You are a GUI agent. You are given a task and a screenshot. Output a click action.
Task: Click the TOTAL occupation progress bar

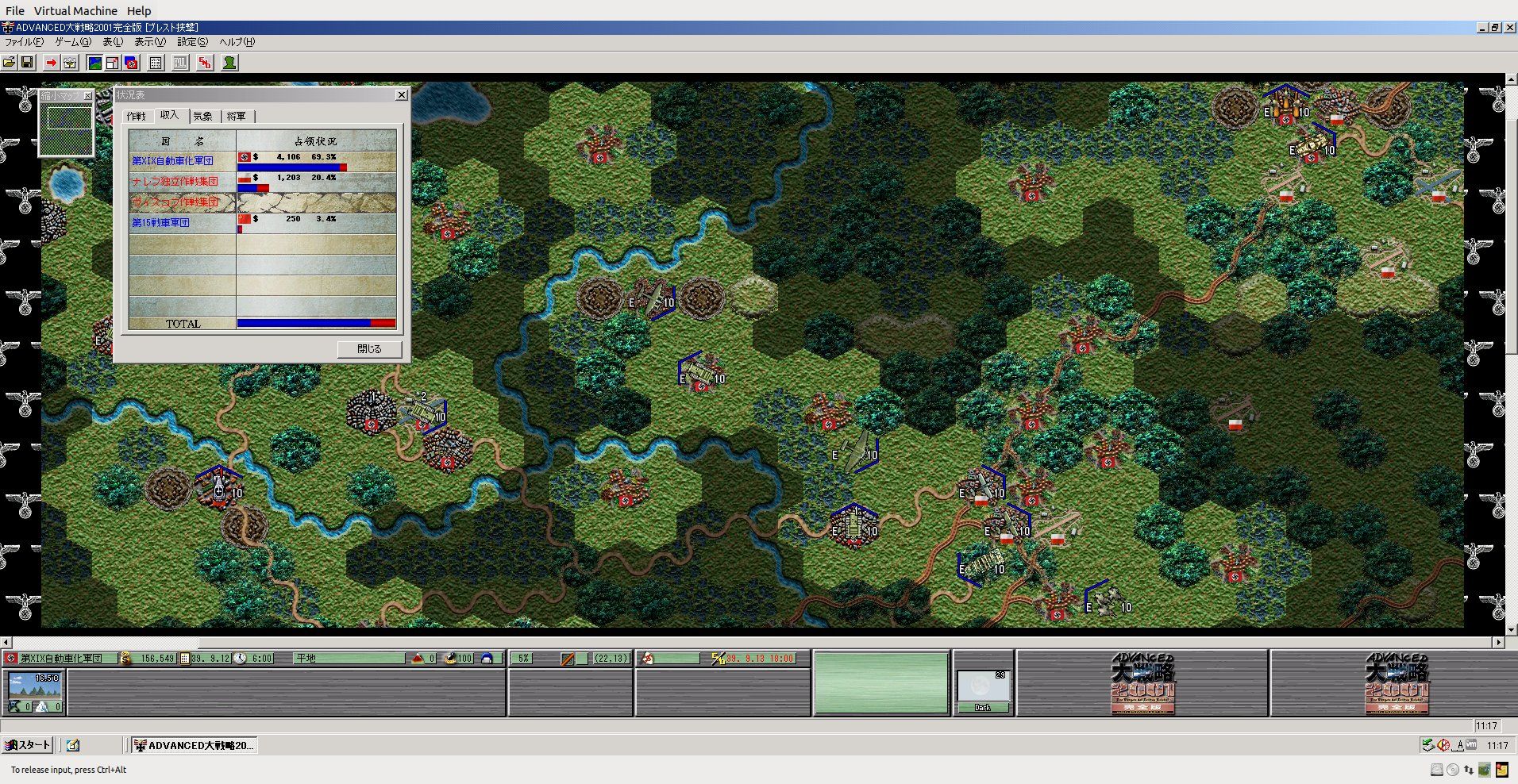pos(316,324)
